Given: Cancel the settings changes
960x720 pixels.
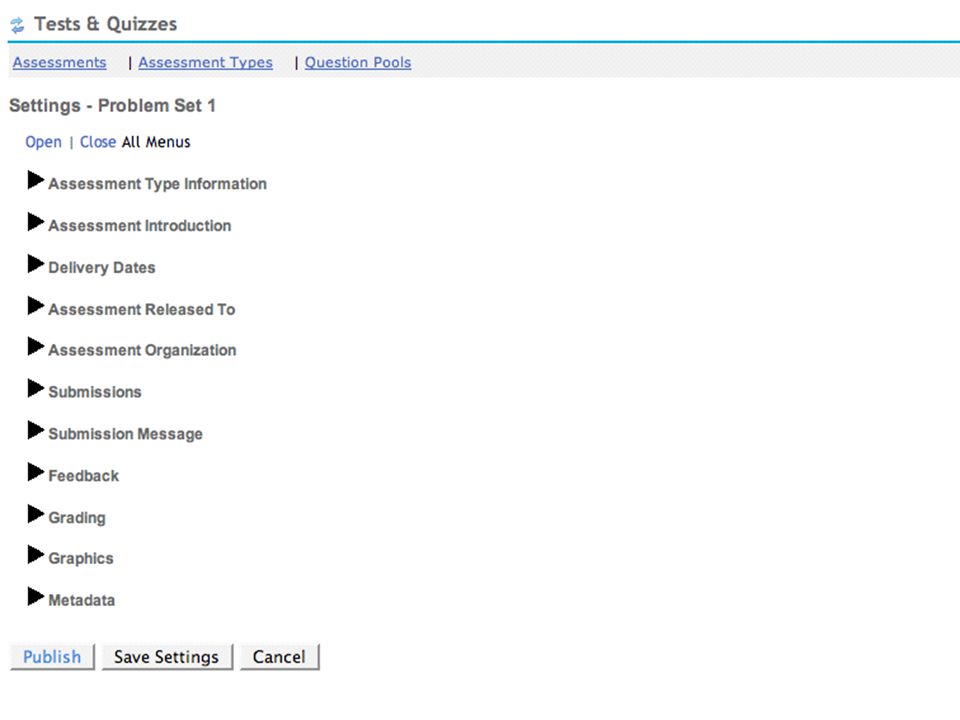Looking at the screenshot, I should [279, 657].
